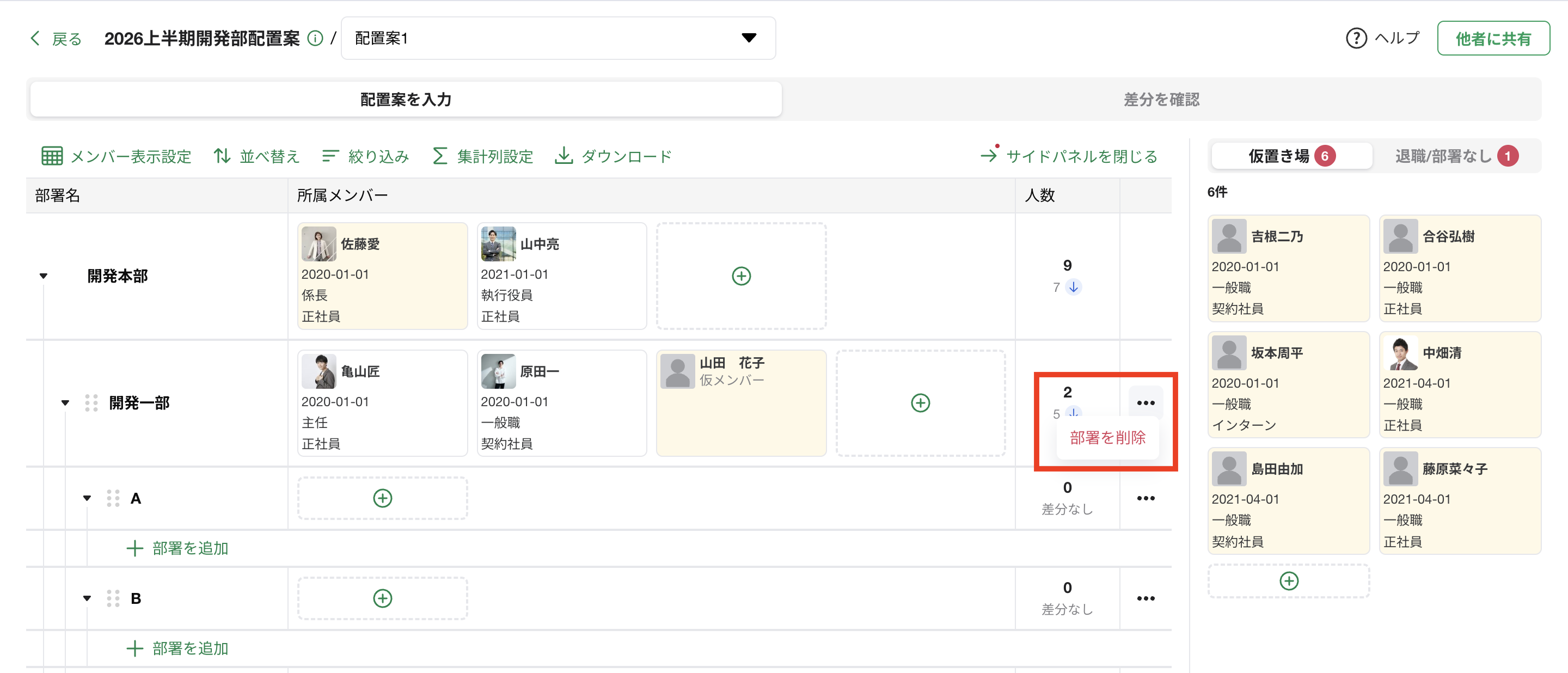Open 絞り込み filter options
1568x673 pixels.
pos(330,156)
